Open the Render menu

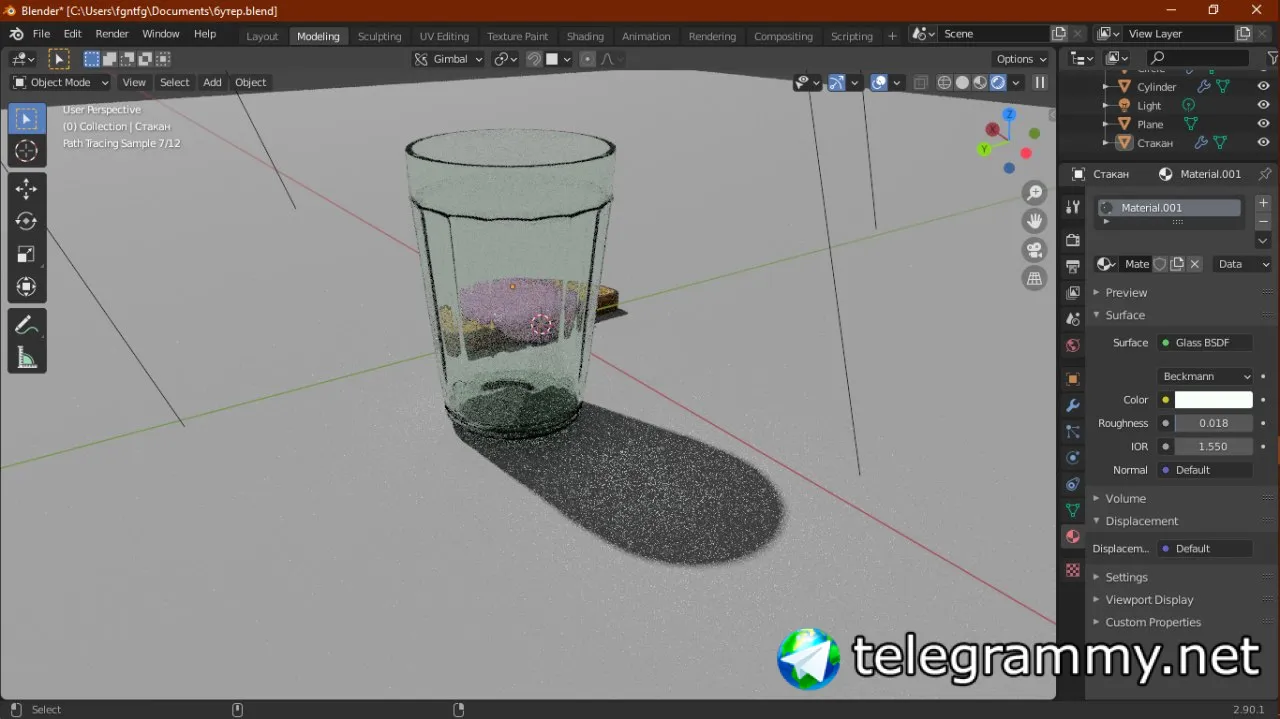[112, 34]
